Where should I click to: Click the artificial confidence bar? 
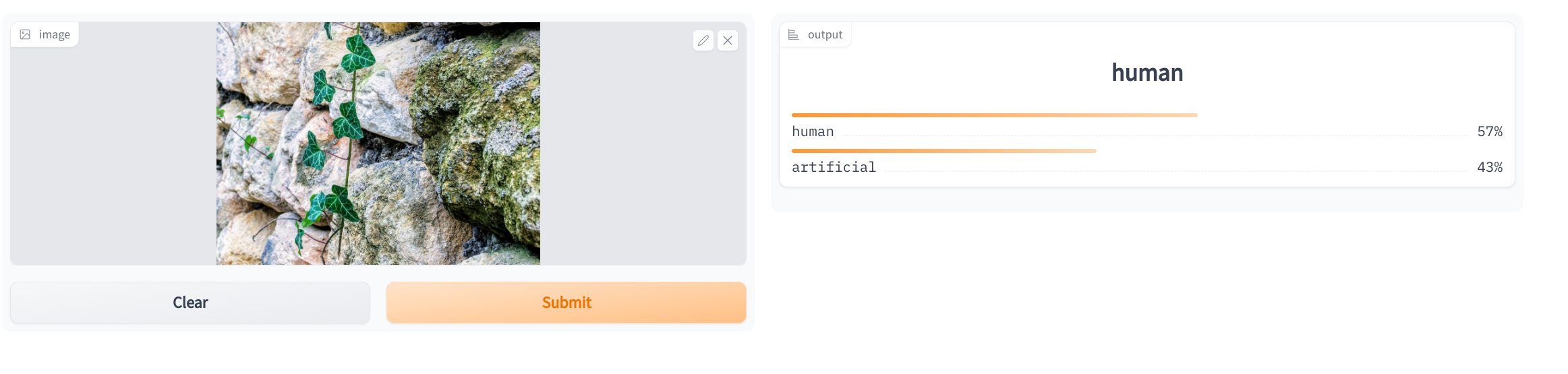click(944, 151)
